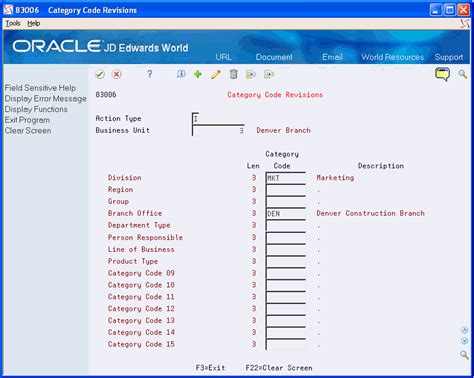Click the Product Type code field
474x378 pixels.
[286, 261]
